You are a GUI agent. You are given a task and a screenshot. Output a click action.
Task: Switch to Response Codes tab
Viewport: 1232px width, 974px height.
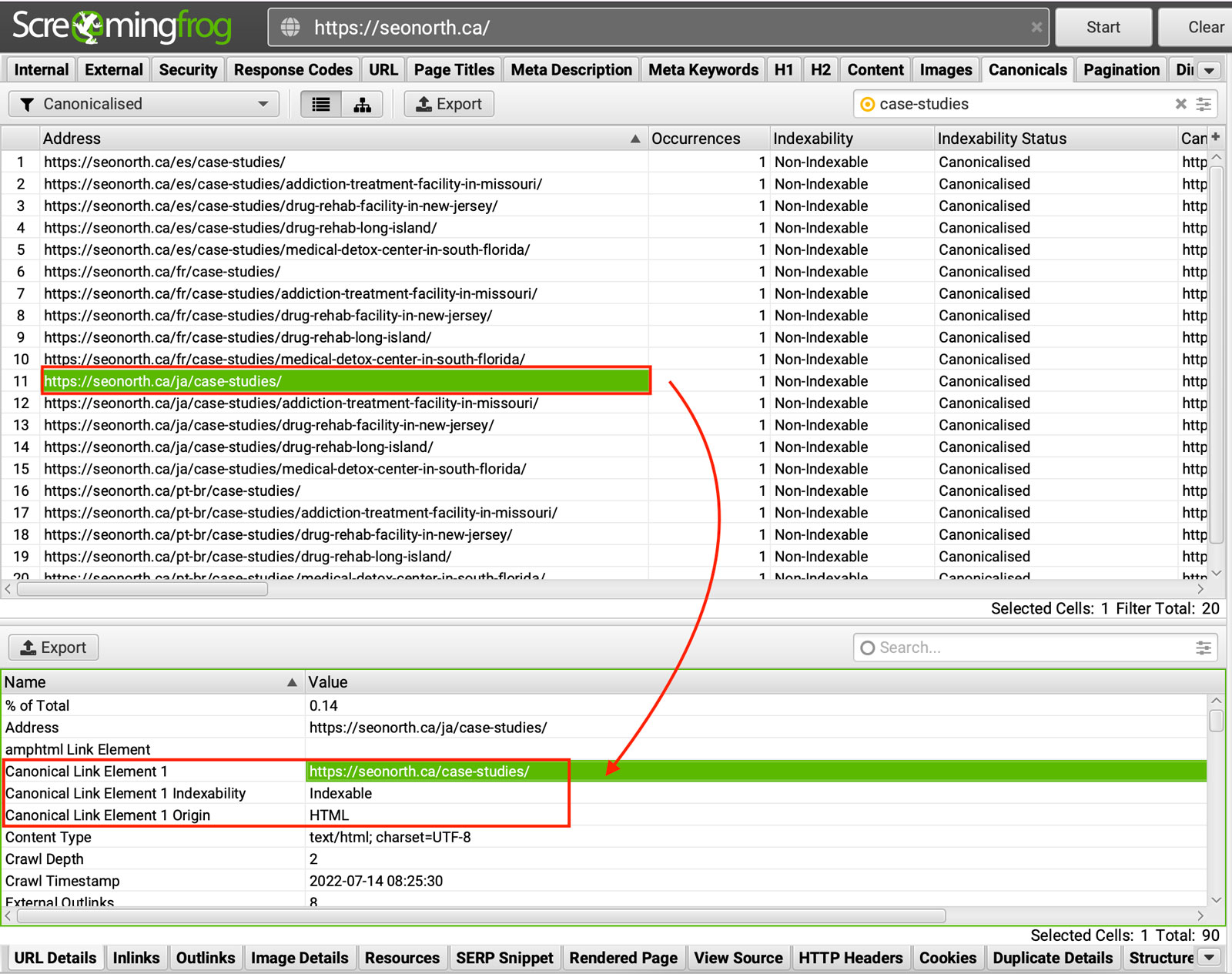point(293,70)
